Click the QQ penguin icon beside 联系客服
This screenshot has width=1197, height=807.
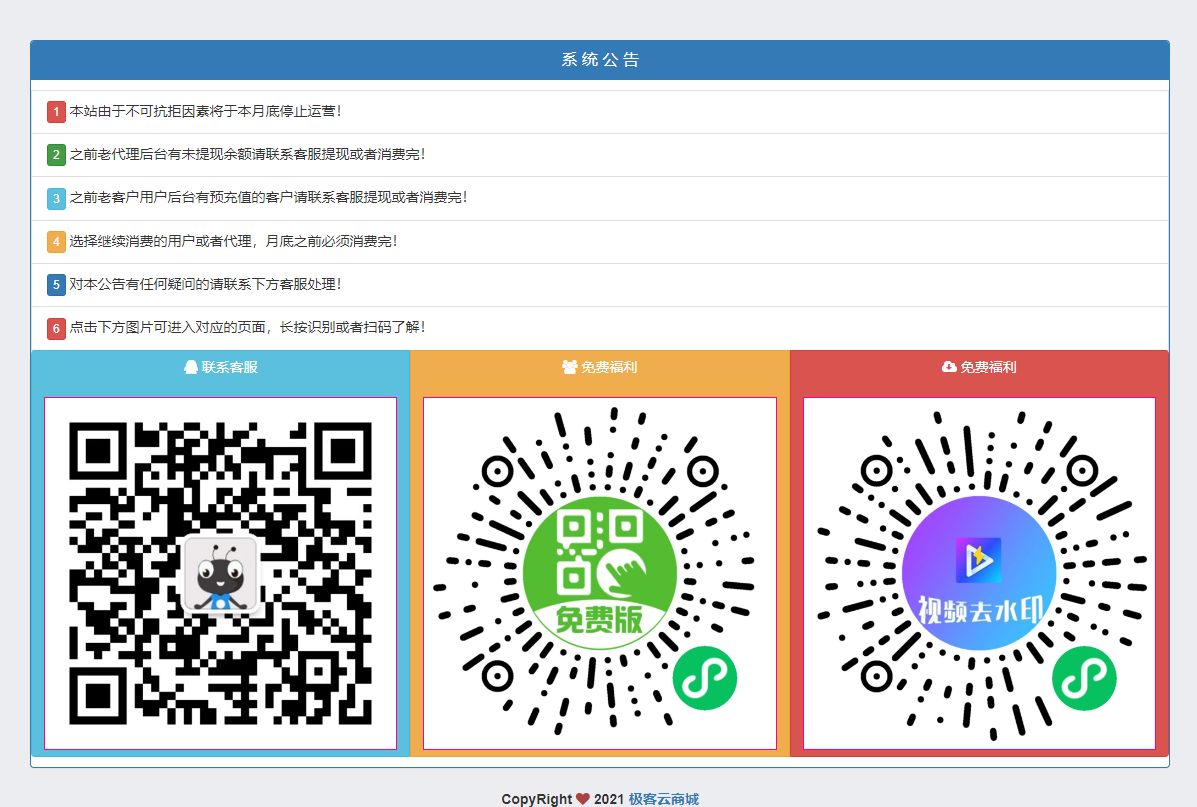point(191,367)
